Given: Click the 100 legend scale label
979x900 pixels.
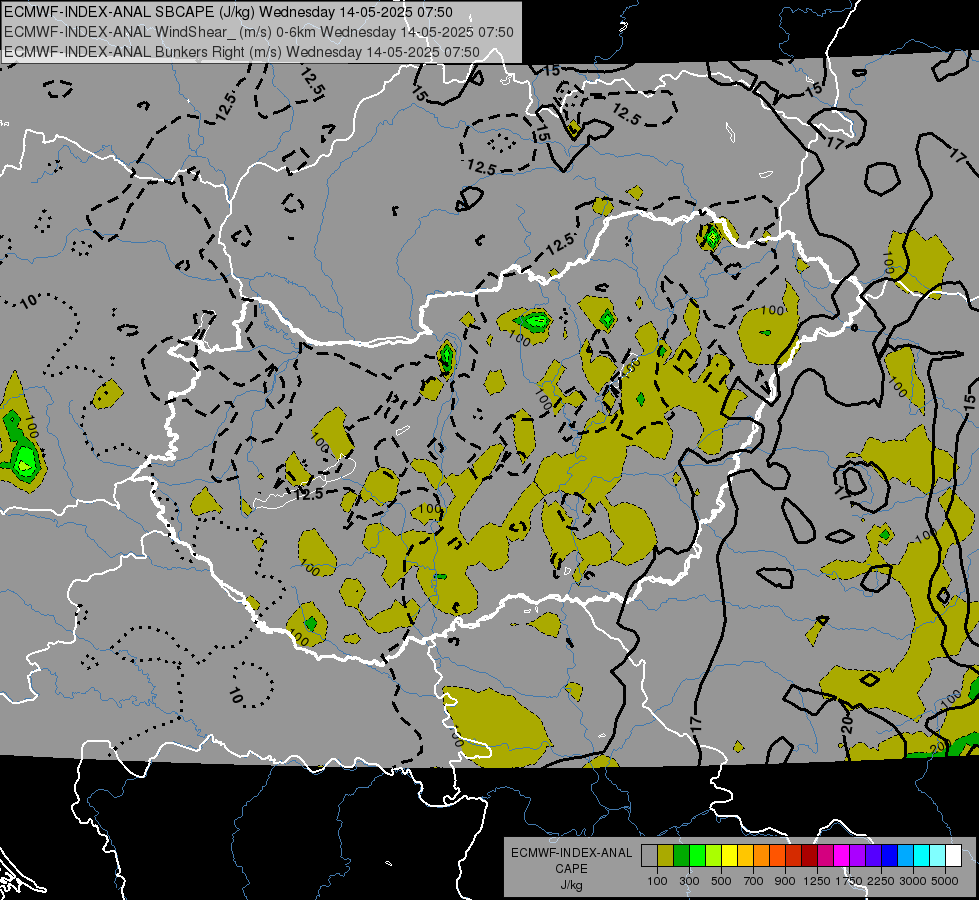Looking at the screenshot, I should [657, 881].
